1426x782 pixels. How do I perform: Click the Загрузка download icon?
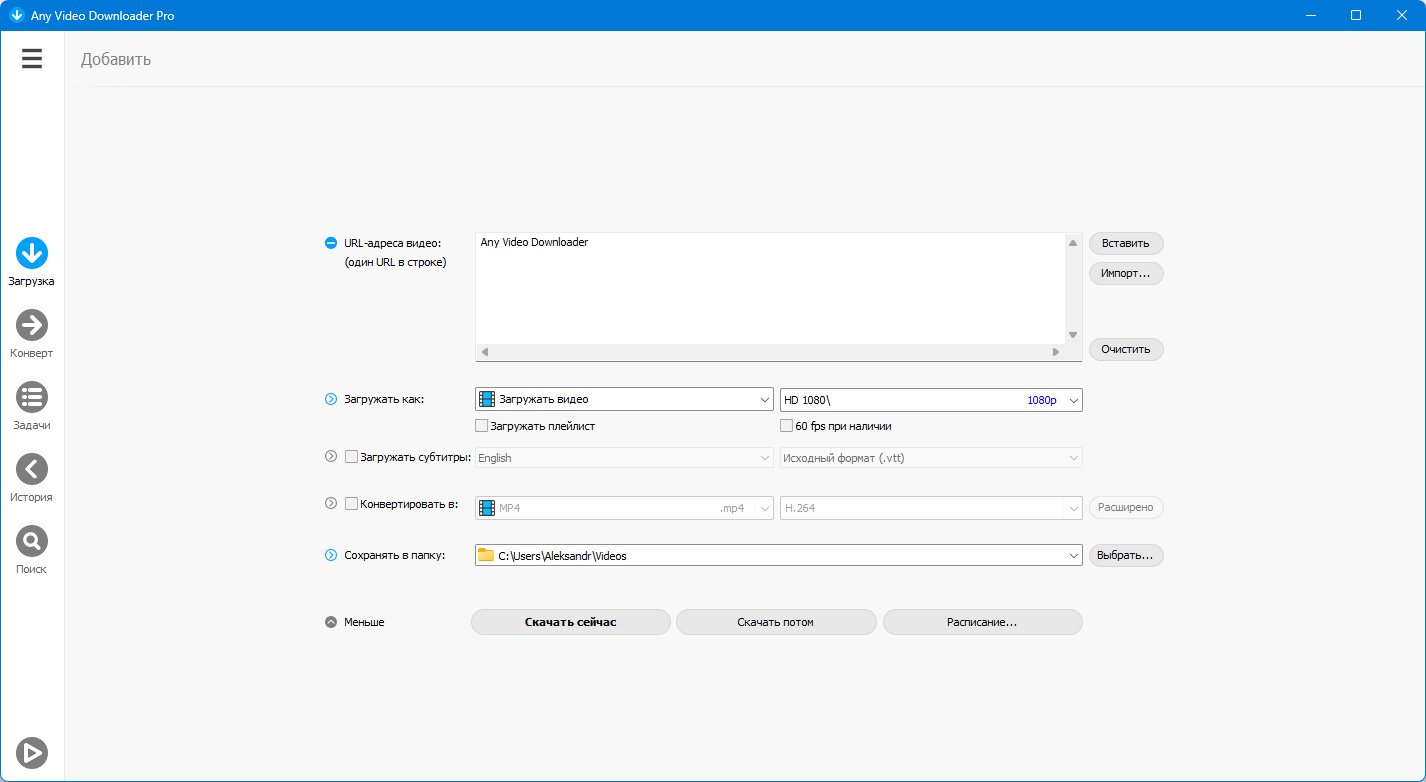[32, 253]
